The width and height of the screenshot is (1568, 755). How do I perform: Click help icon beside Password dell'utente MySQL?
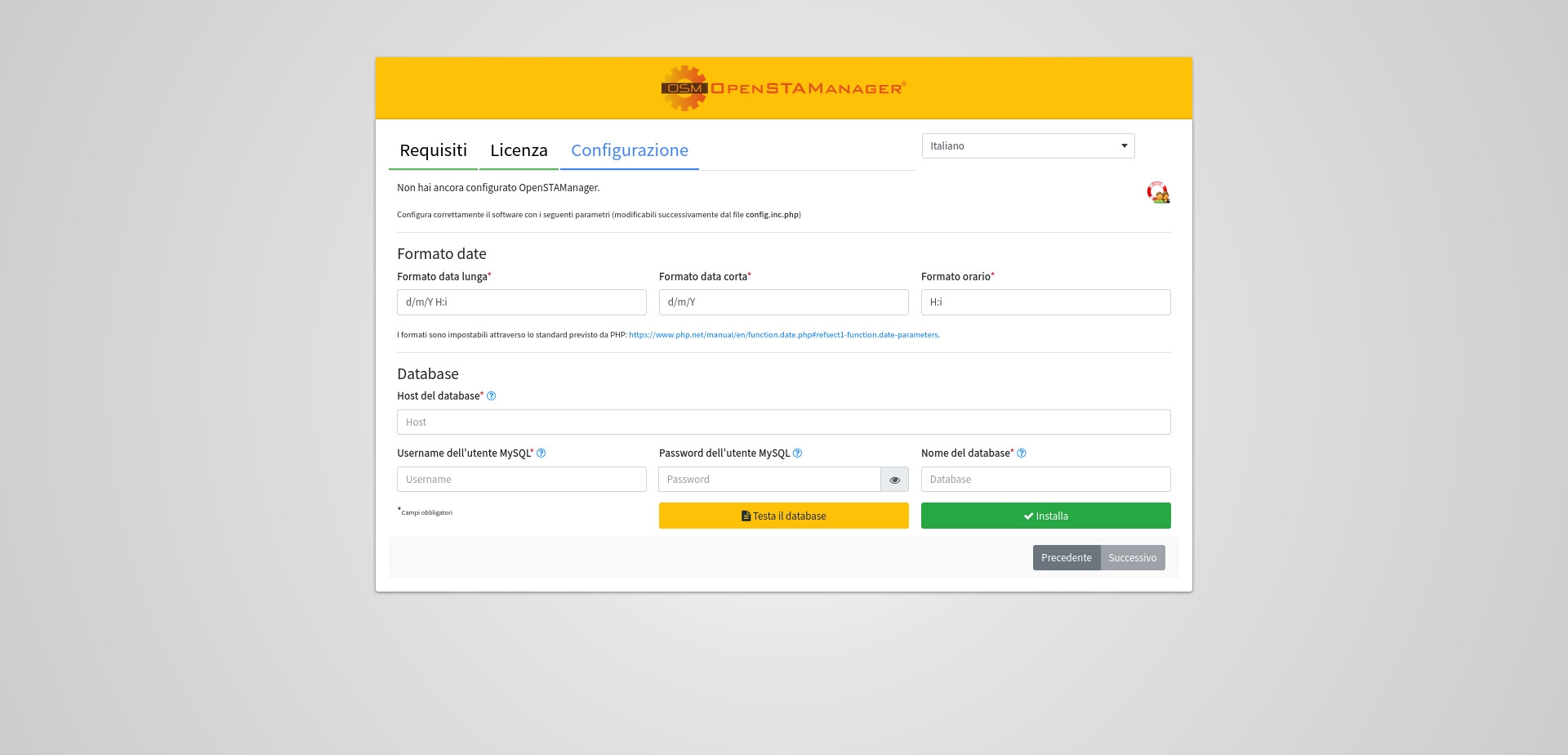797,453
